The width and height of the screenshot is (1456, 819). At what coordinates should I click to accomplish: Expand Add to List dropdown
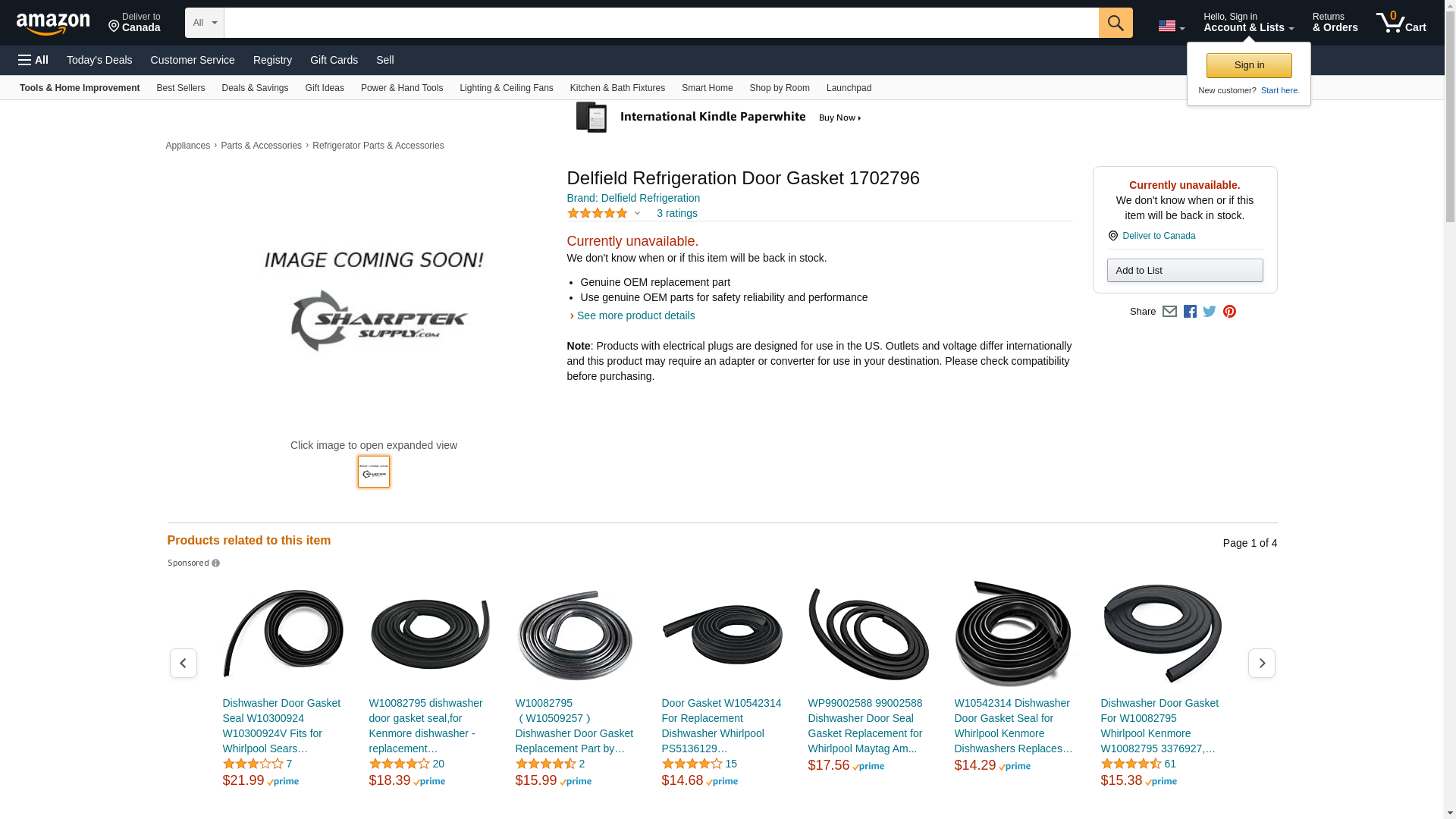pyautogui.click(x=1185, y=271)
